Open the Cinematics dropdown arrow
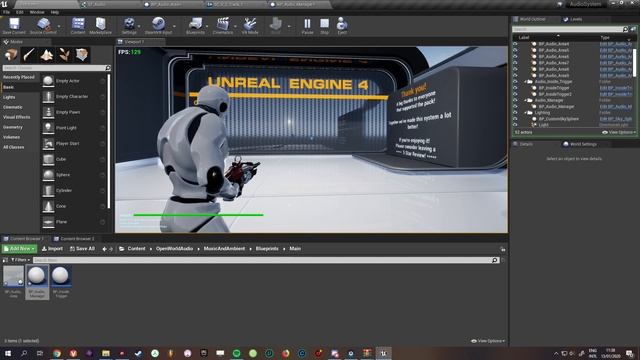 236,26
